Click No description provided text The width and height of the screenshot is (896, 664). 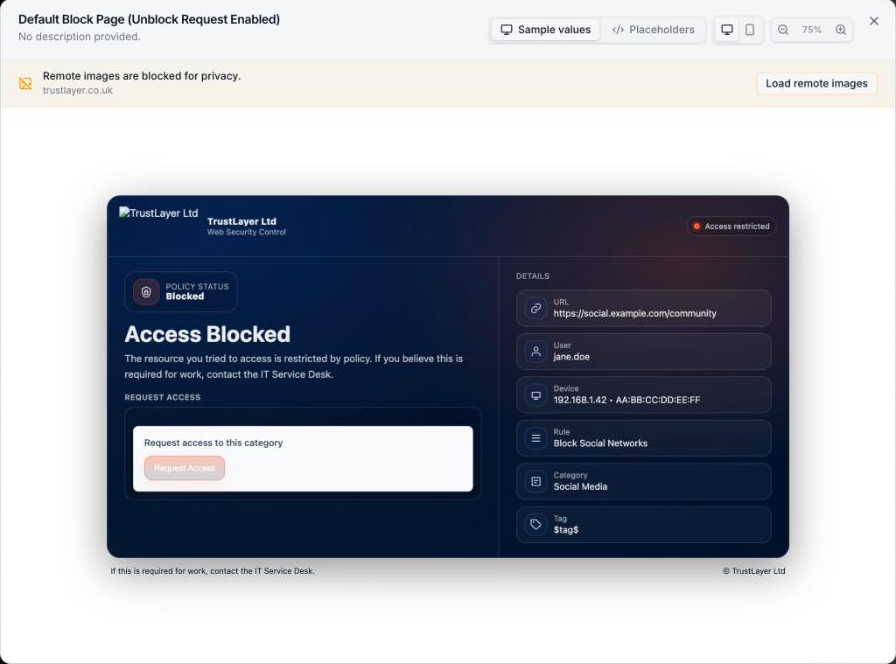pyautogui.click(x=79, y=37)
